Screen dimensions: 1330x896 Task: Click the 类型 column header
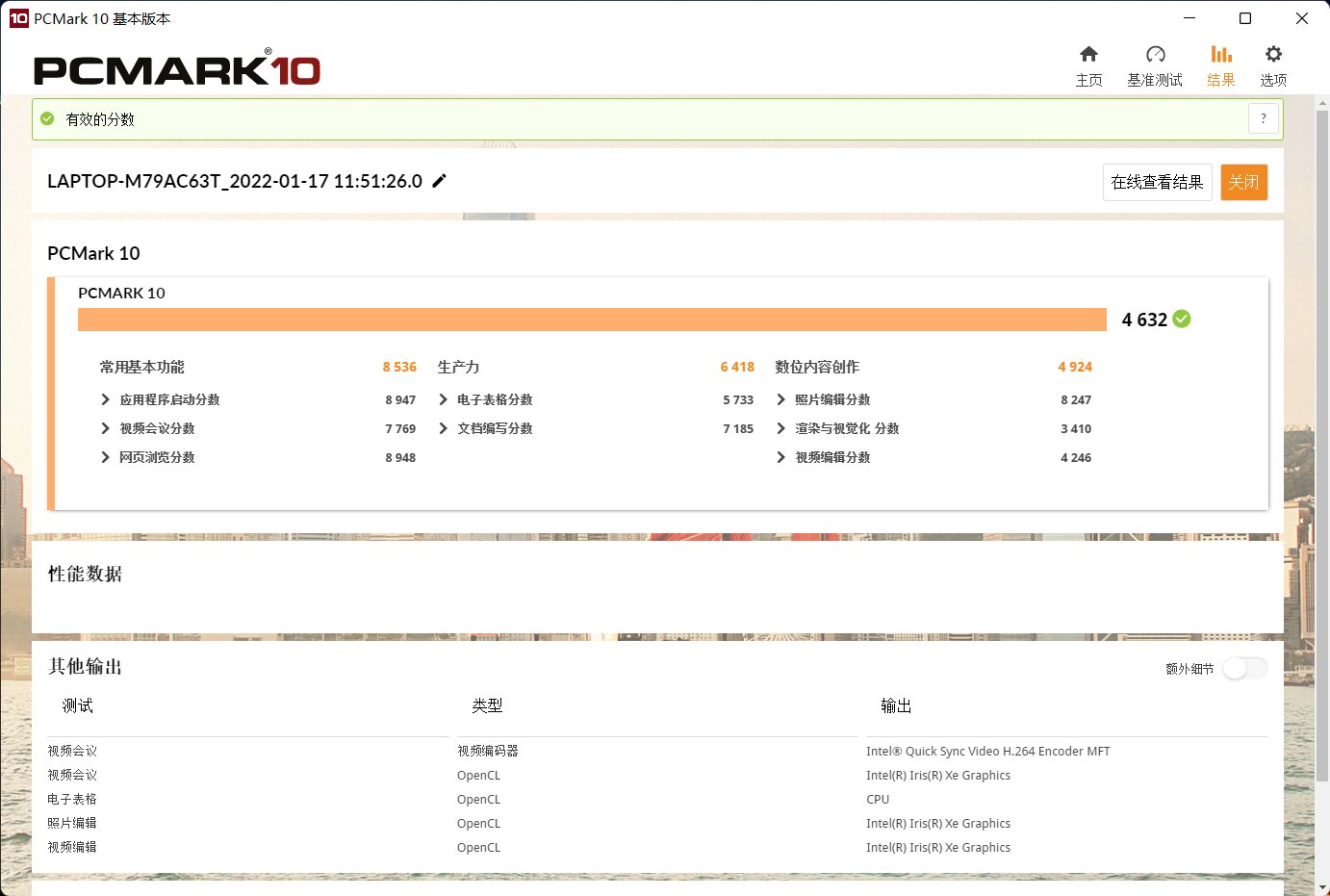487,705
